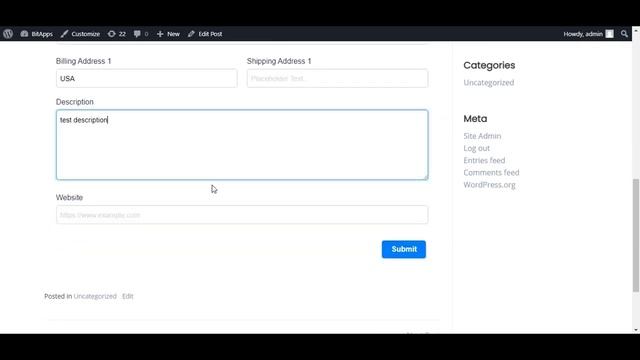Open the Howdy, admin account menu
The height and width of the screenshot is (360, 640).
[x=588, y=34]
